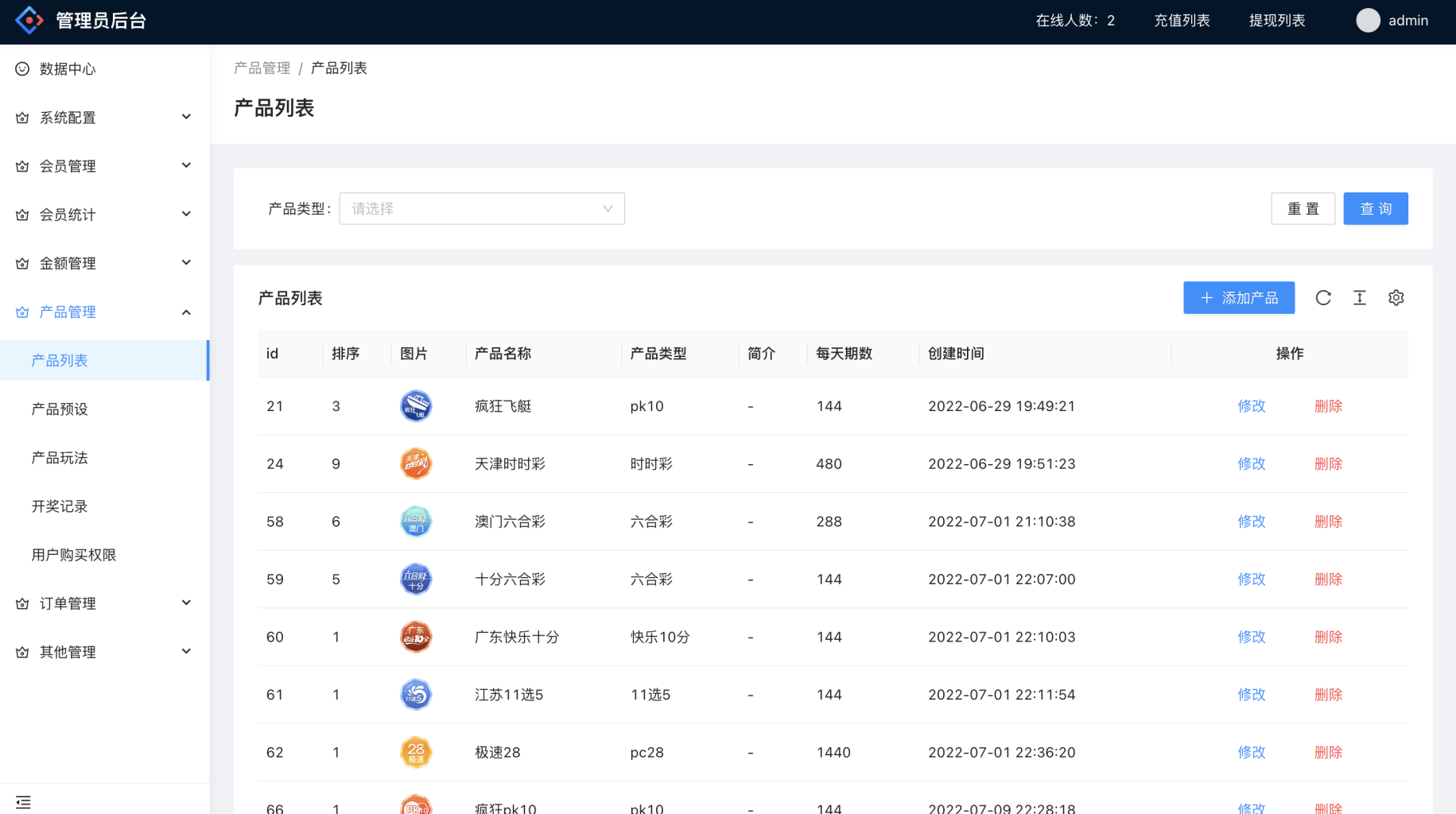The image size is (1456, 814).
Task: Click the 添加产品 button
Action: tap(1238, 297)
